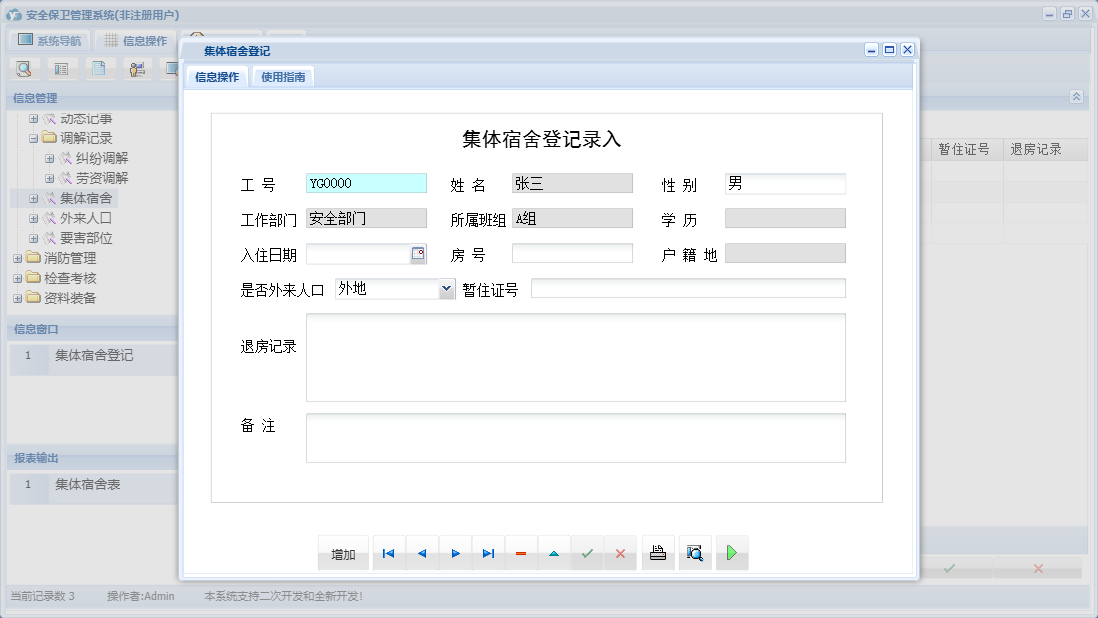Collapse the 调解记录 folder
1098x618 pixels.
[34, 137]
